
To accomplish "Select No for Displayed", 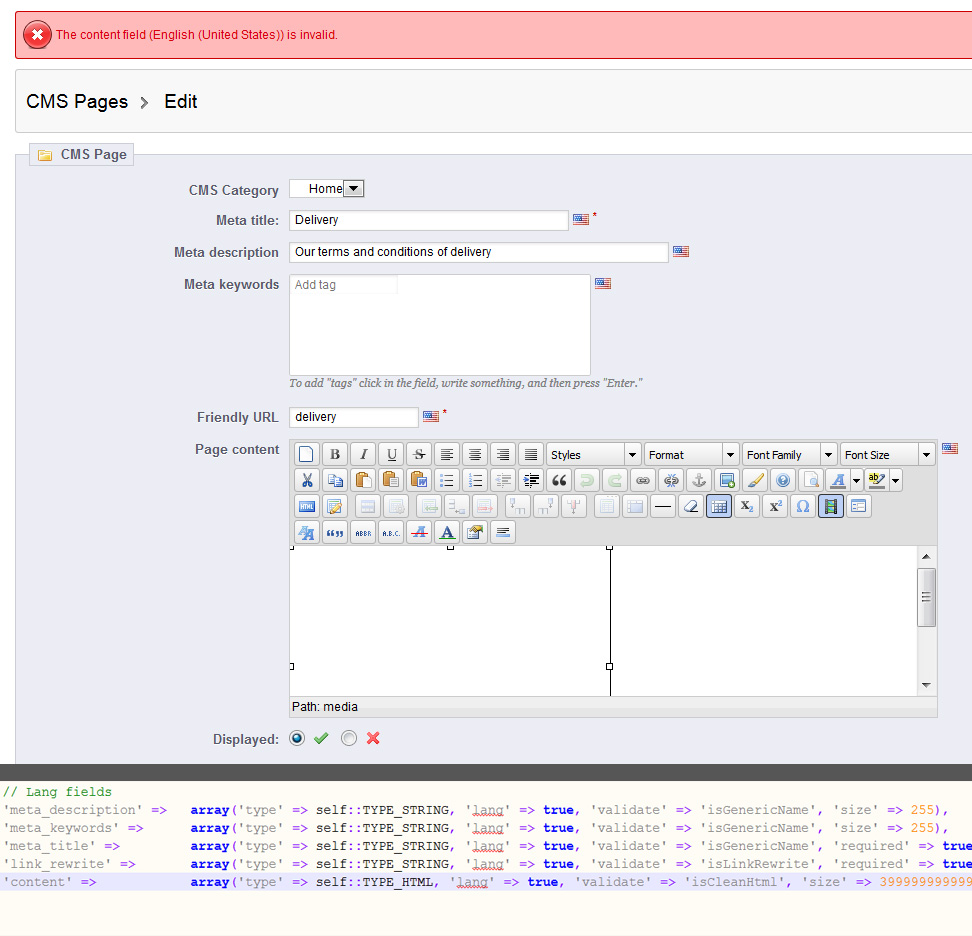I will [349, 738].
